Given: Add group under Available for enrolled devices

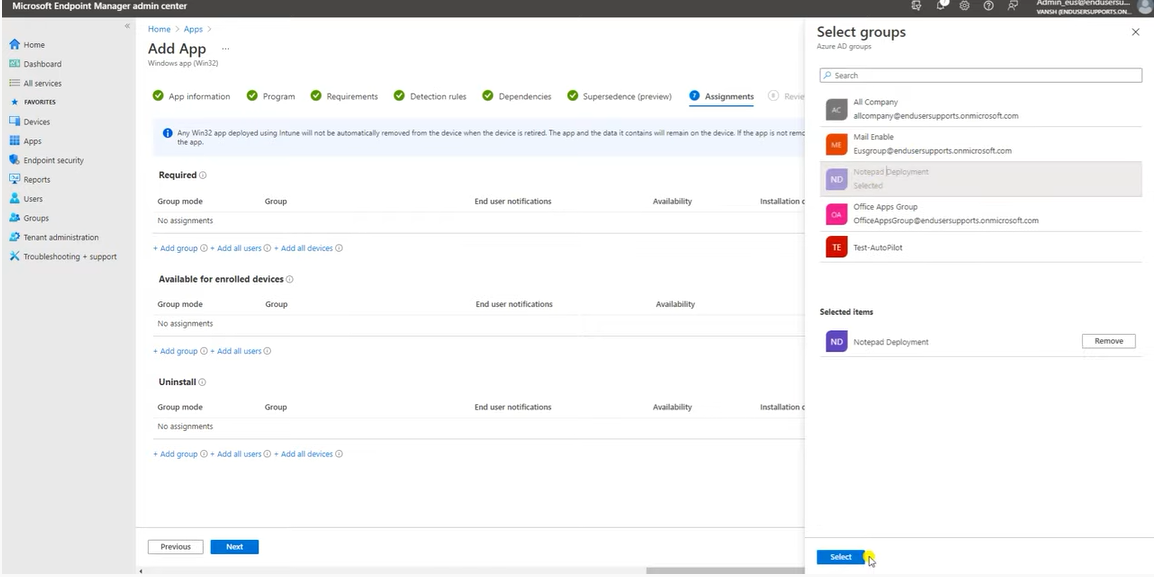Looking at the screenshot, I should (x=175, y=352).
